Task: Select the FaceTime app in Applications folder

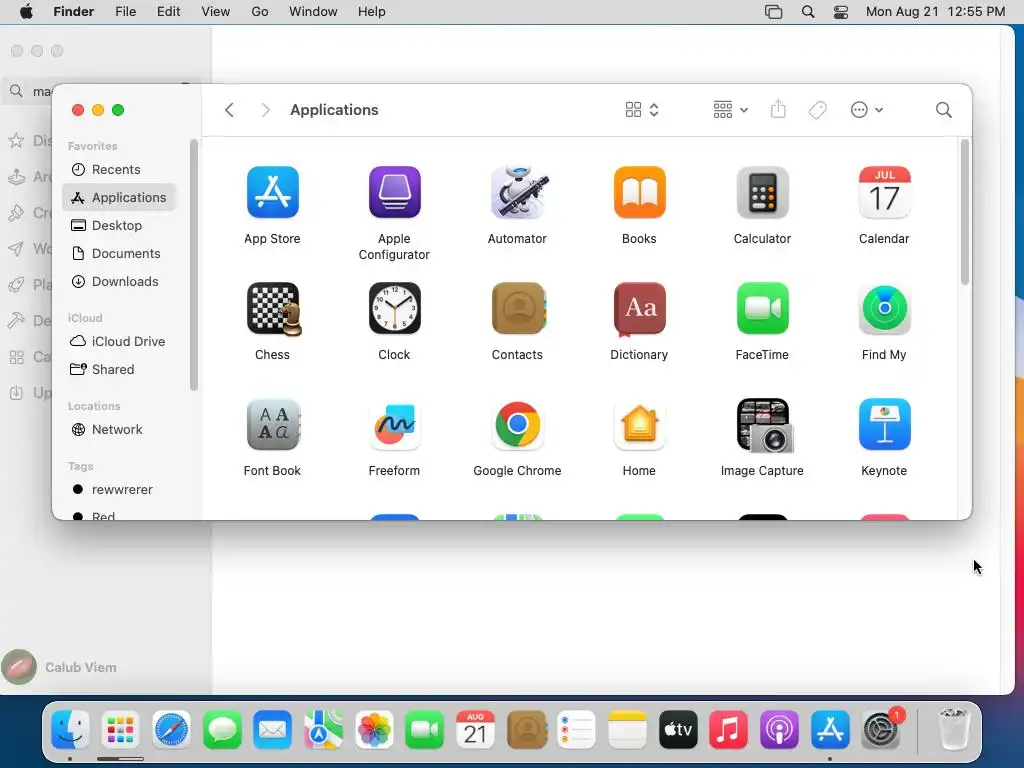Action: click(x=762, y=308)
